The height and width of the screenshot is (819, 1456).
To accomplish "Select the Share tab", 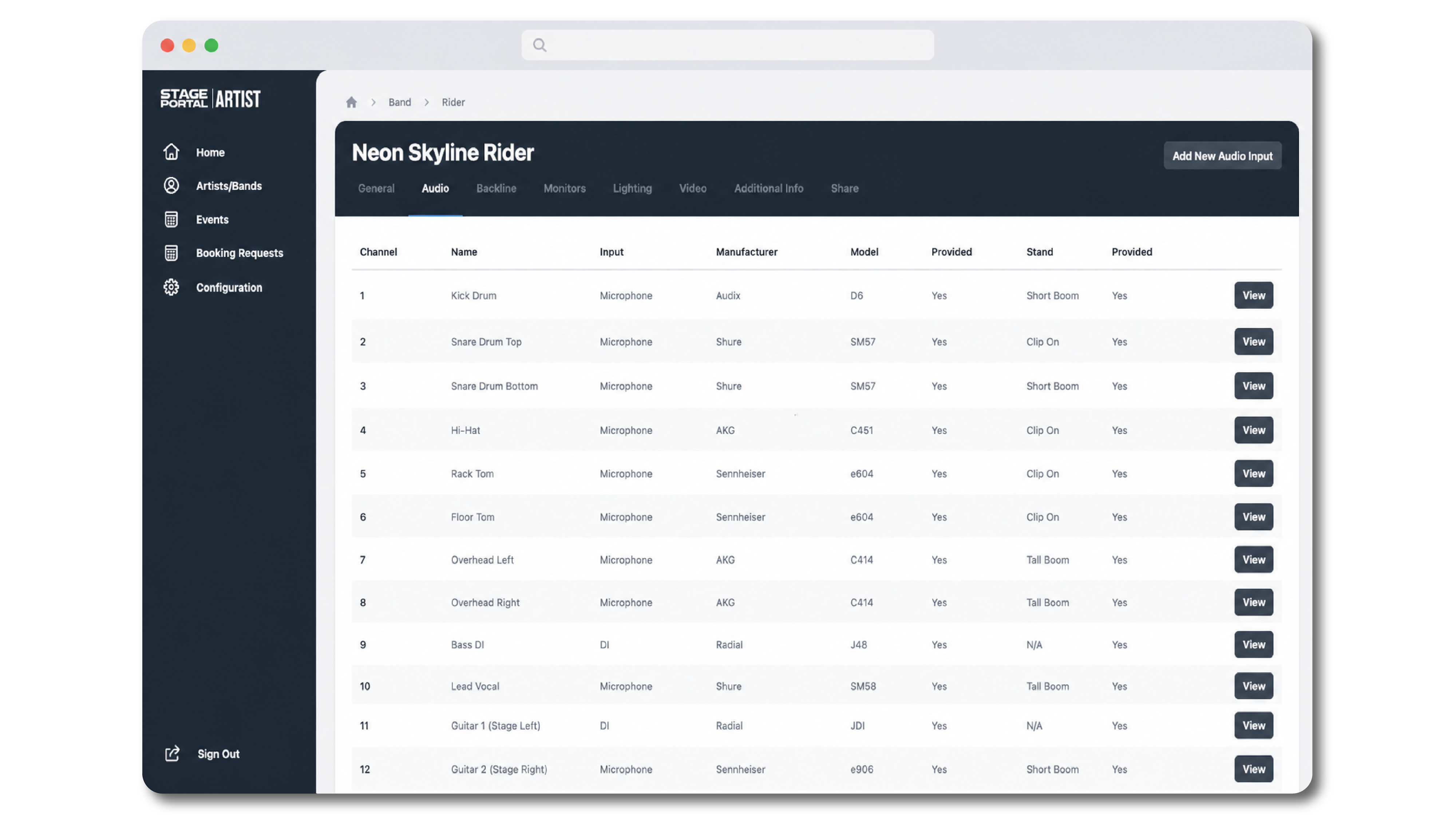I will pos(844,188).
